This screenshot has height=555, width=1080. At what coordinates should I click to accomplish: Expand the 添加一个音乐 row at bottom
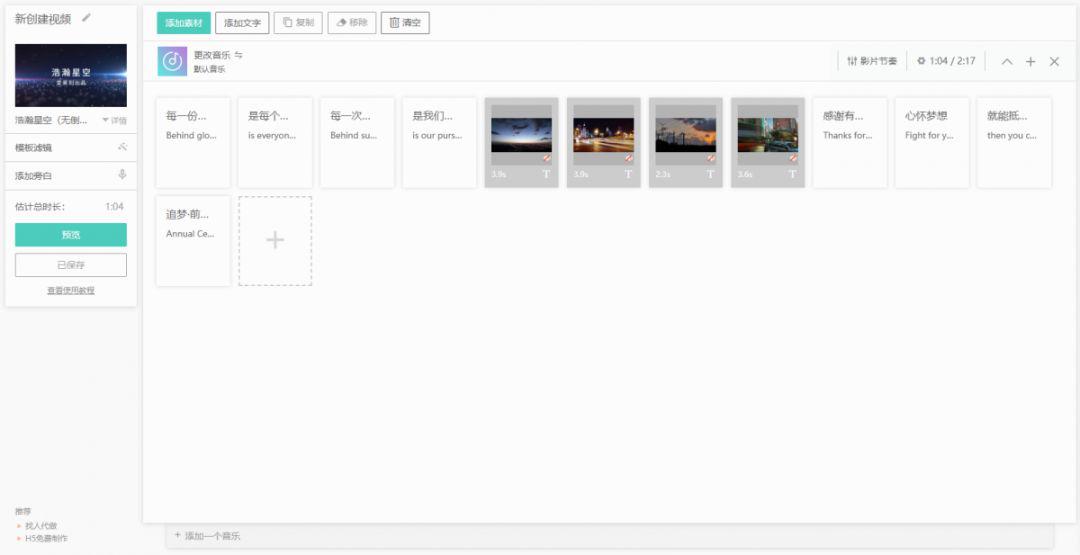(208, 536)
